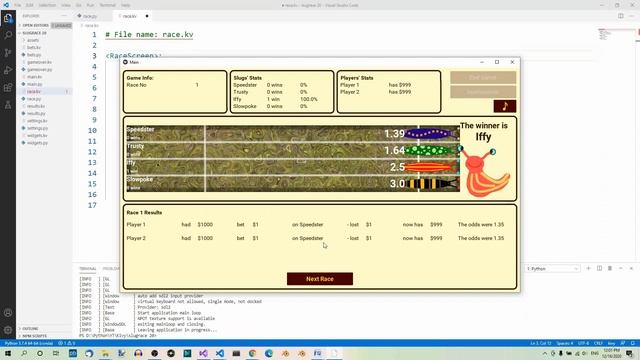Open Extensions view in activity bar
This screenshot has width=640, height=360.
[x=8, y=88]
